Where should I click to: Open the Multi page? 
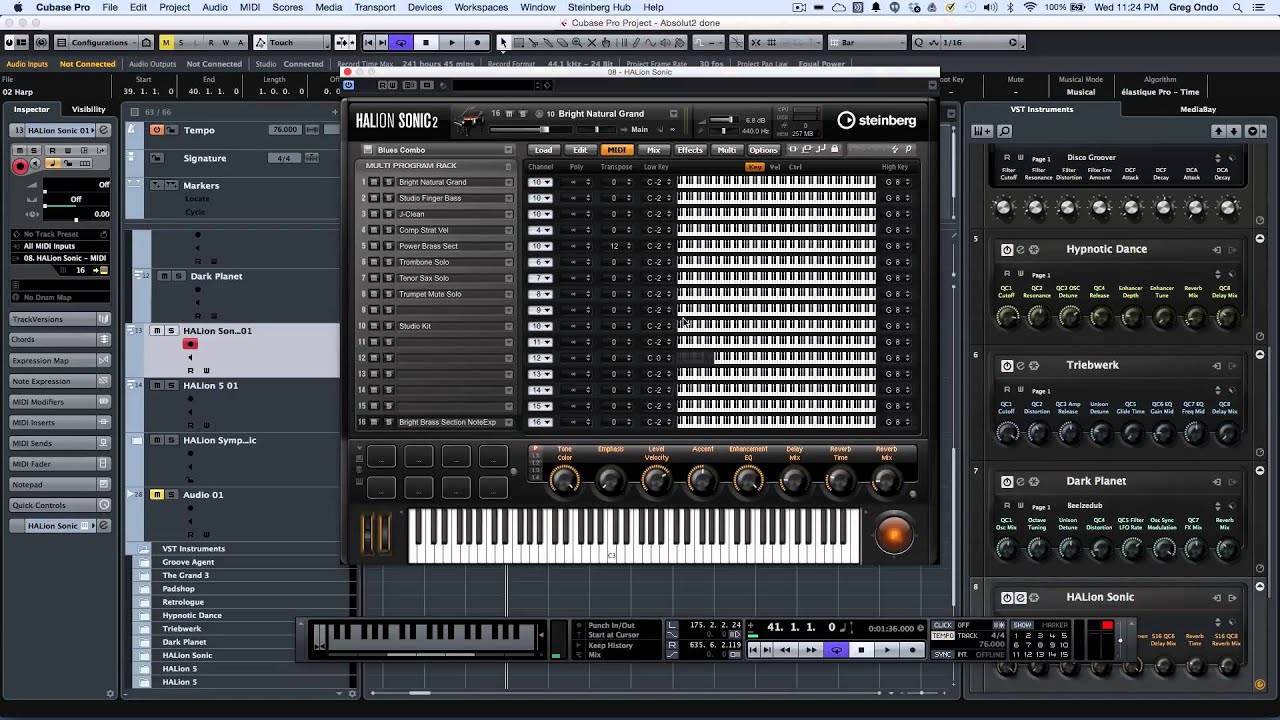pos(727,150)
